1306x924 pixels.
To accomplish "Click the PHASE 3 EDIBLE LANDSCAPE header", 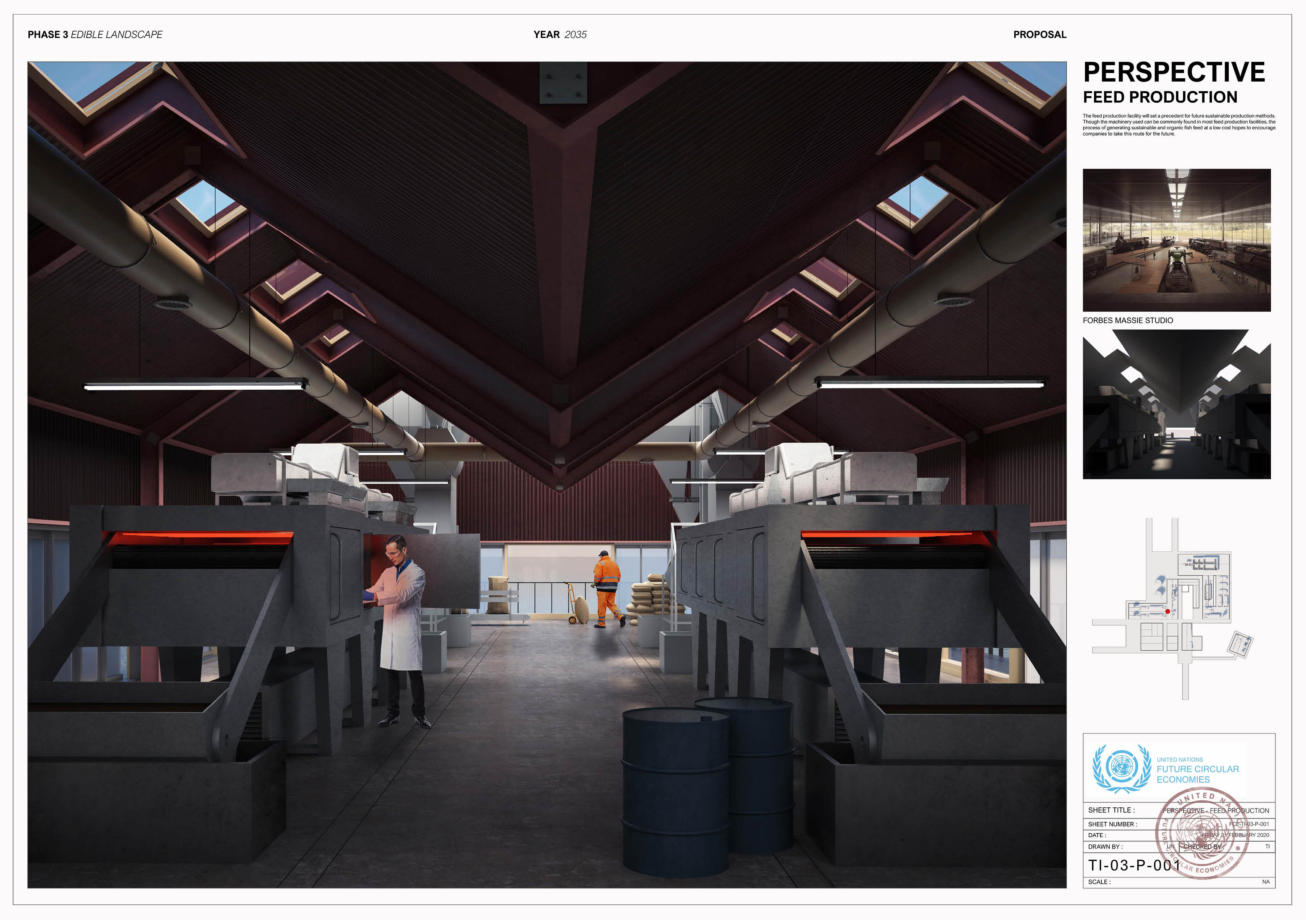I will tap(95, 35).
